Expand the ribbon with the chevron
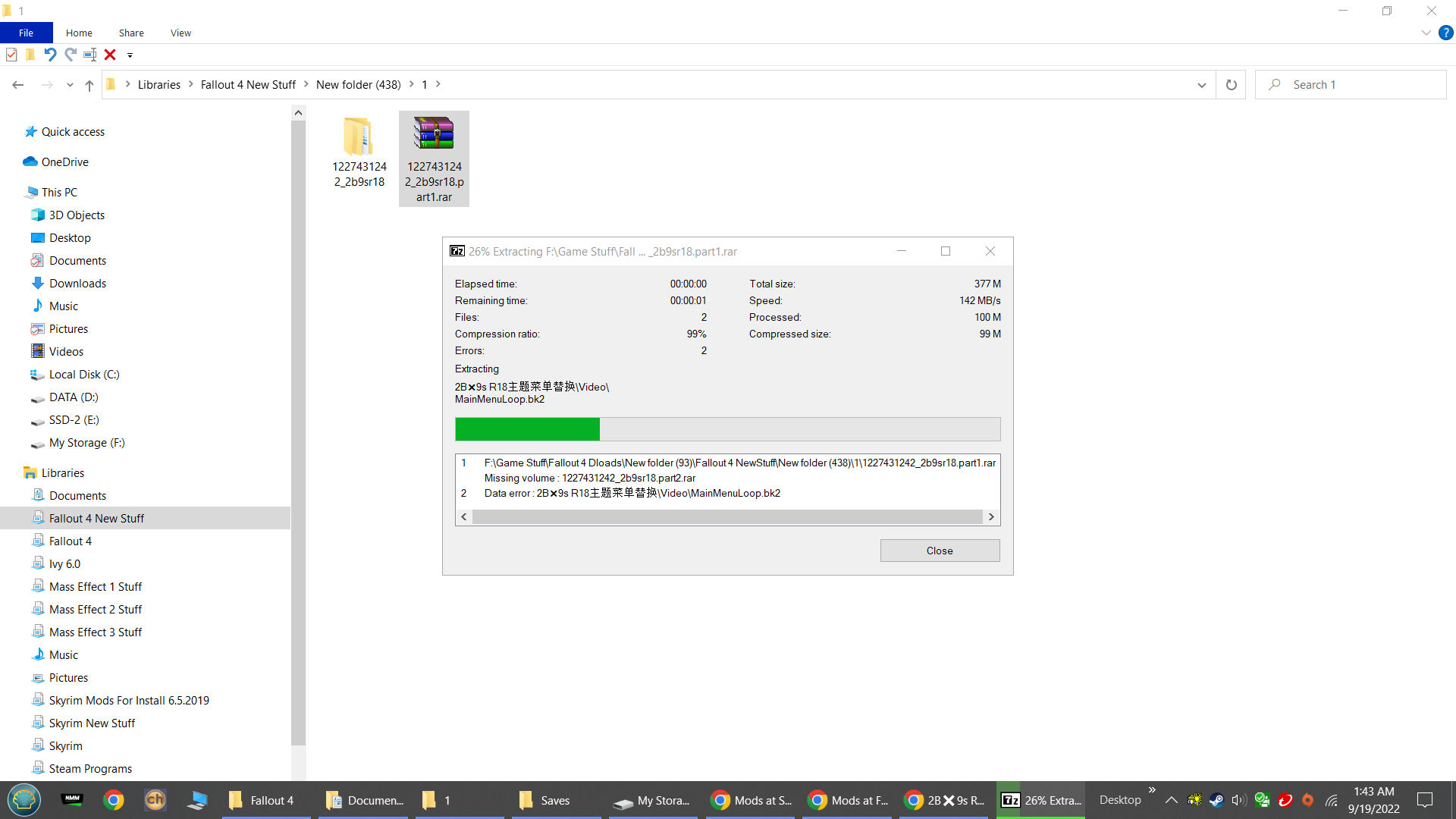Image resolution: width=1456 pixels, height=819 pixels. click(1426, 33)
